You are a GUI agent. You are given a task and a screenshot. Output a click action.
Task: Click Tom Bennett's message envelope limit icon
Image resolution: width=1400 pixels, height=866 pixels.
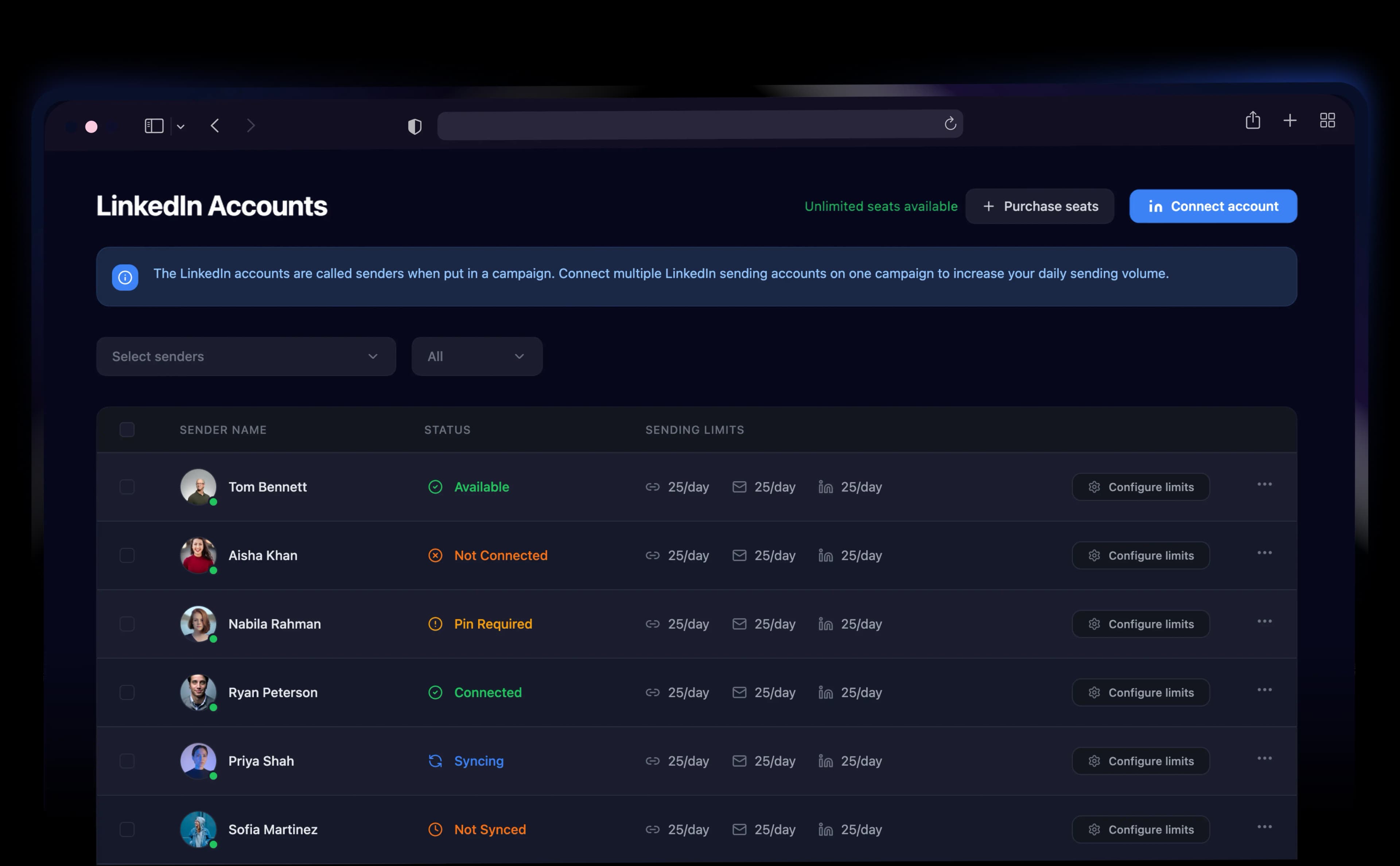click(739, 487)
